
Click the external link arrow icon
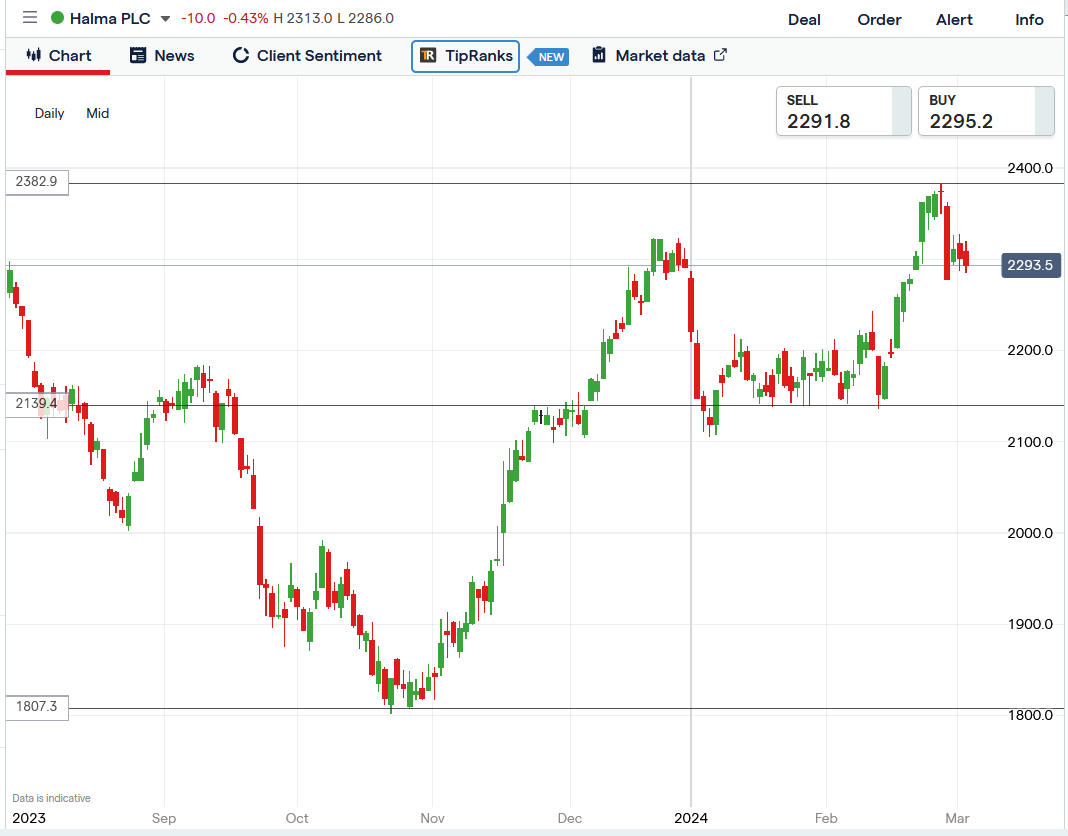click(720, 55)
